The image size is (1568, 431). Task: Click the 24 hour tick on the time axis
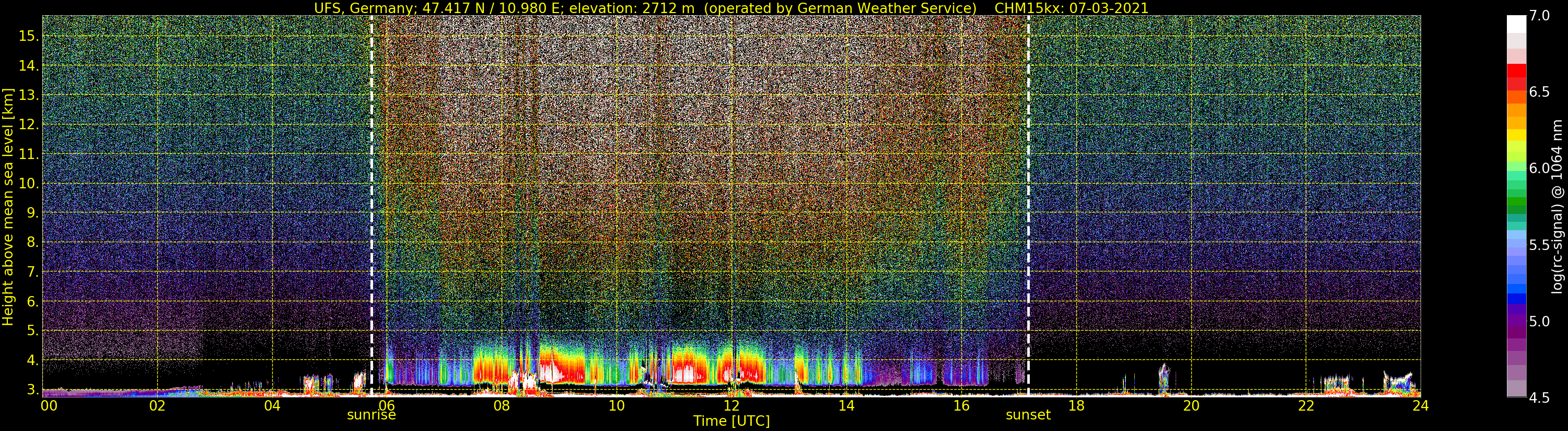coord(1420,406)
